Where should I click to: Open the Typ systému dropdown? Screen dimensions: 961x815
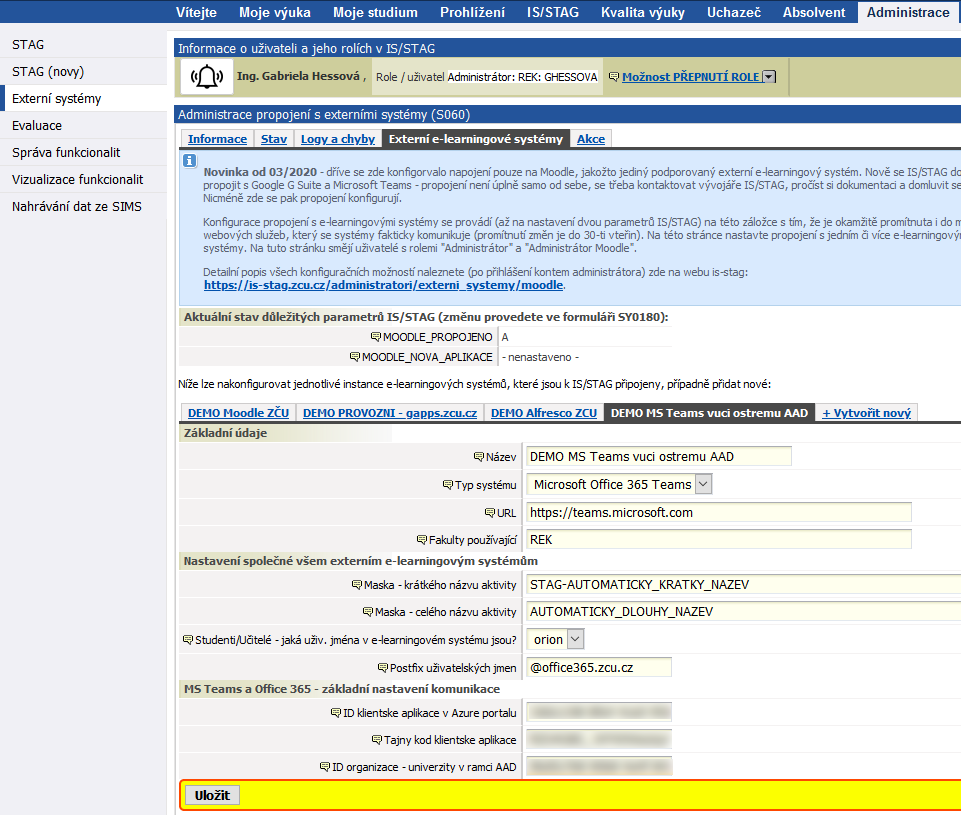704,484
